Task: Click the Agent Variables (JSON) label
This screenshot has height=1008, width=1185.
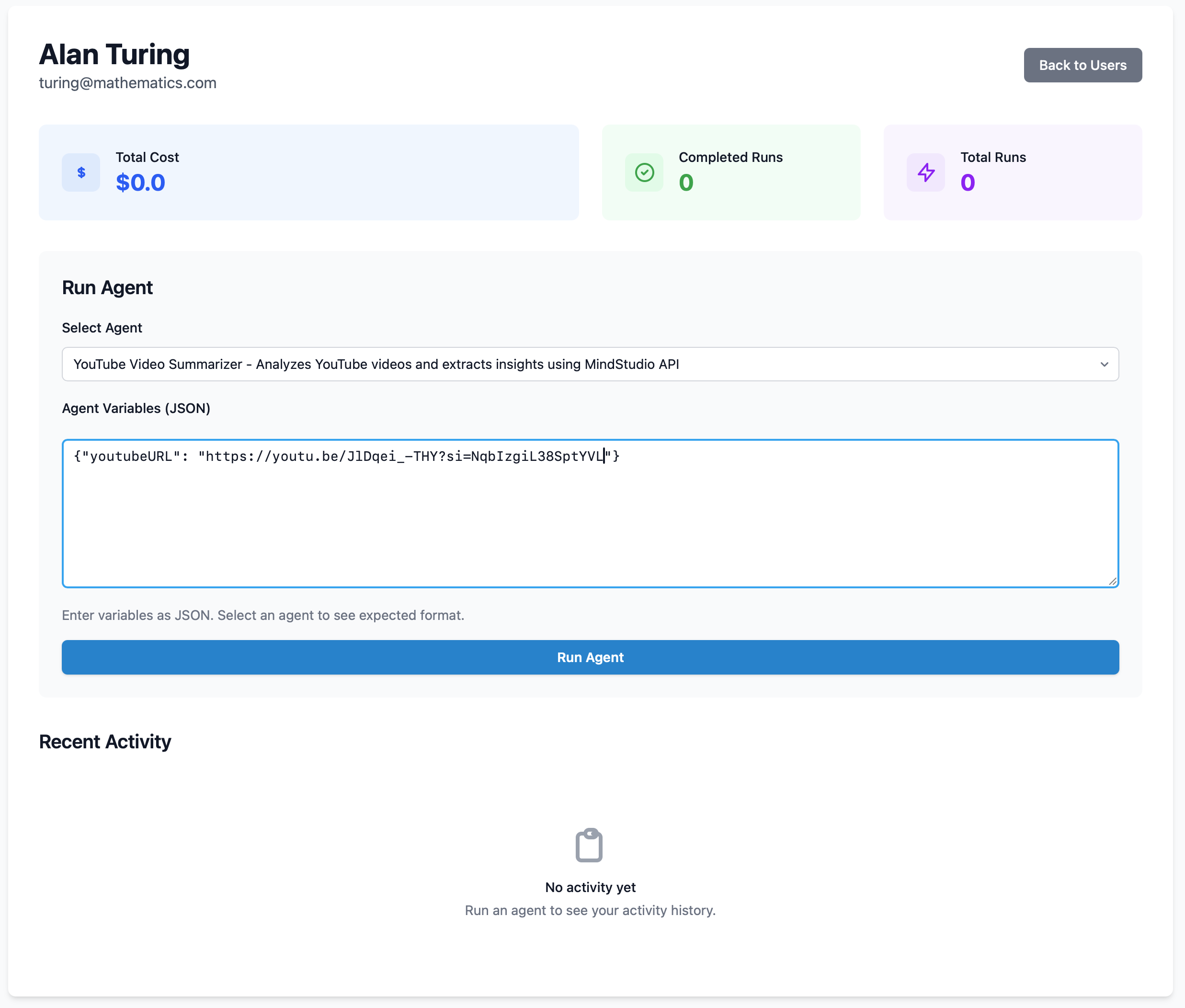Action: (136, 409)
